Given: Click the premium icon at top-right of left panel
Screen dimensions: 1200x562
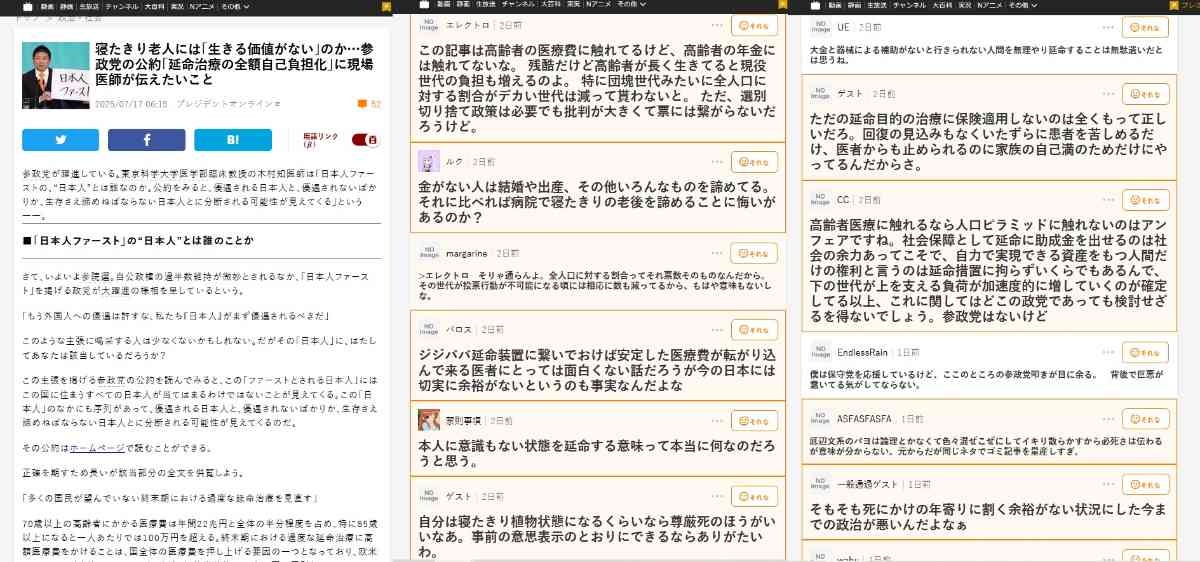Looking at the screenshot, I should tap(384, 6).
